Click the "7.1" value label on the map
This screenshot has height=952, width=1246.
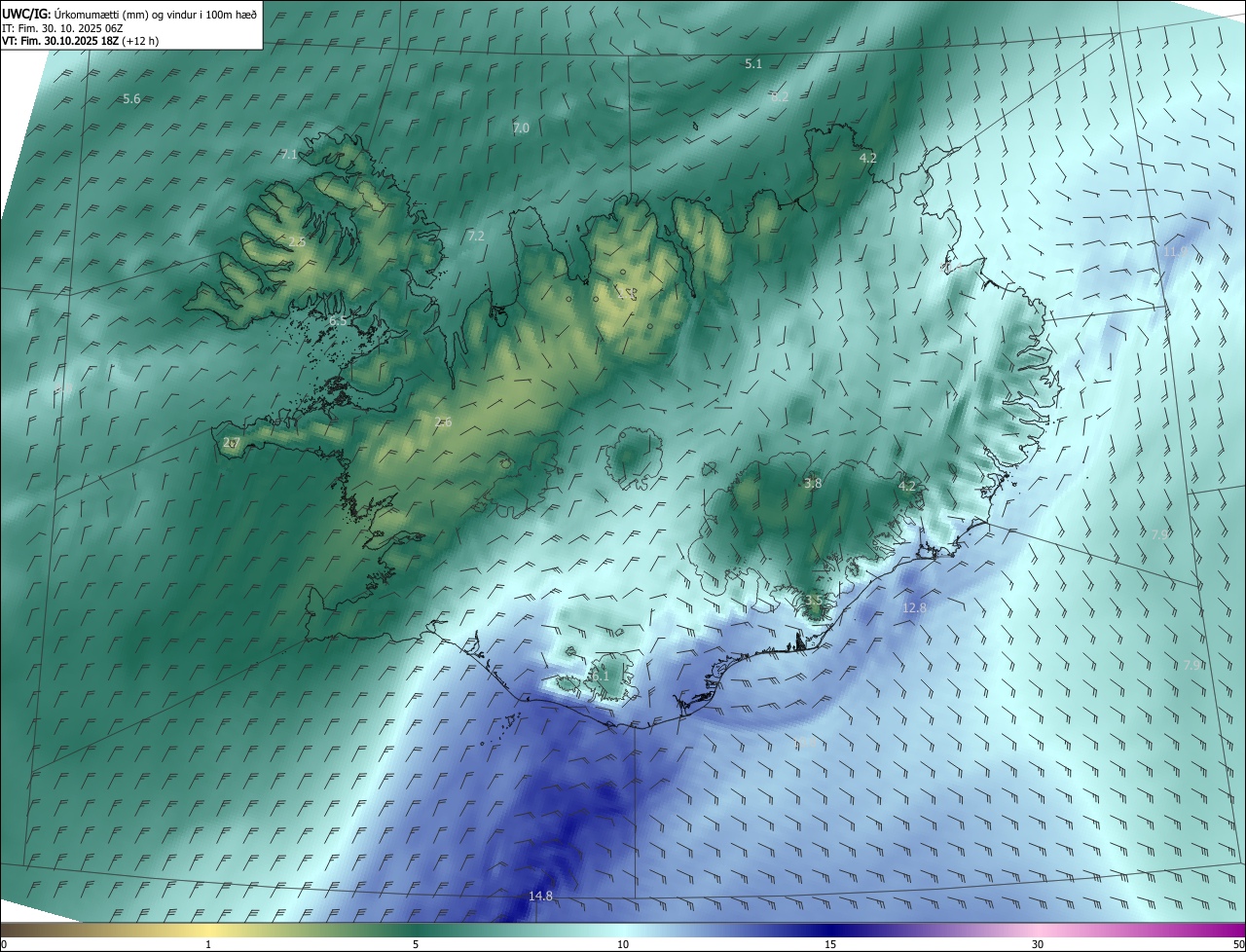tap(289, 155)
